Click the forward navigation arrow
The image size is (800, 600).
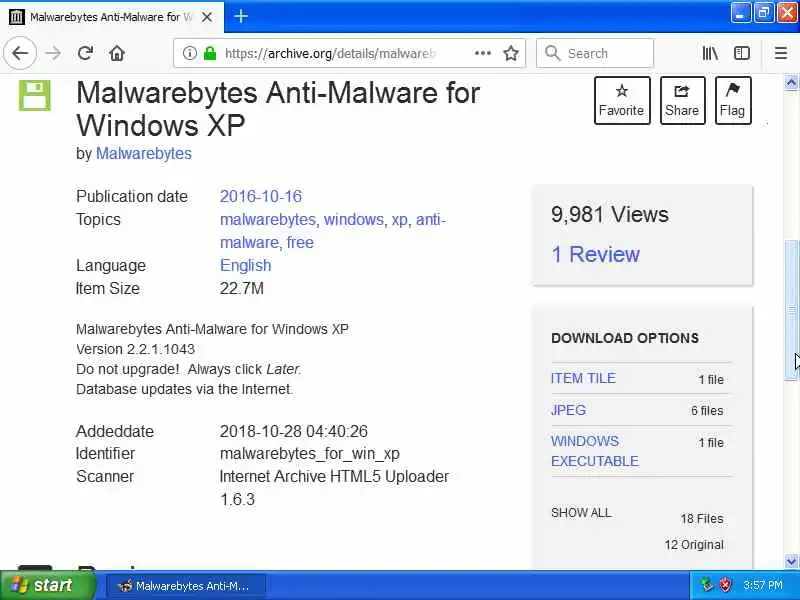[x=53, y=53]
